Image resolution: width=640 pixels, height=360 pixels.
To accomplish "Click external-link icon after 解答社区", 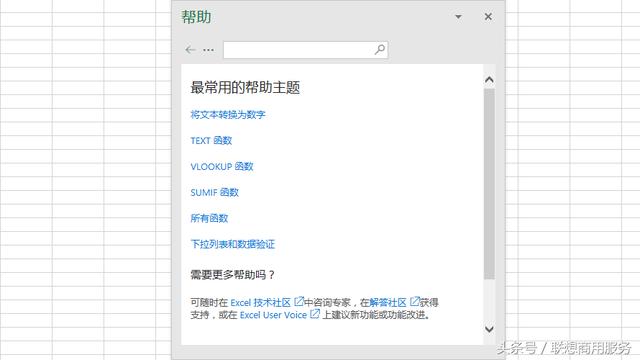I will point(414,302).
